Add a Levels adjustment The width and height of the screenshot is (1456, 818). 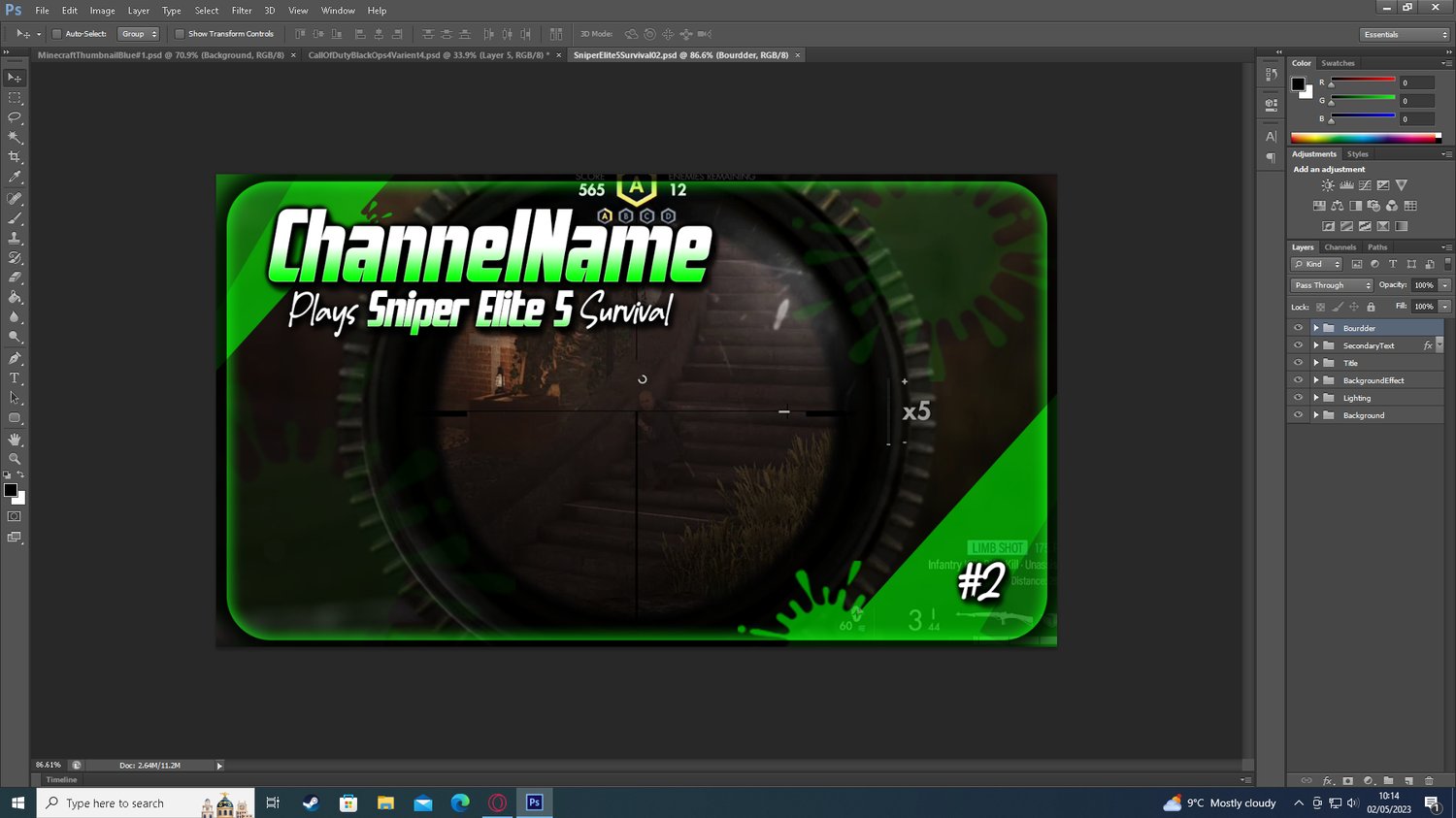pos(1346,185)
